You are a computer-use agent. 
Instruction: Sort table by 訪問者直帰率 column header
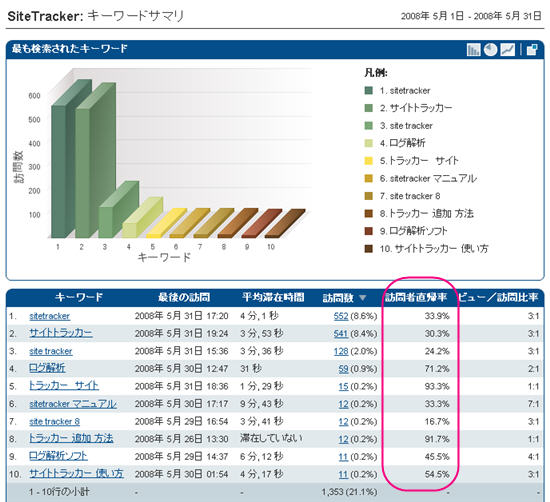tap(416, 297)
